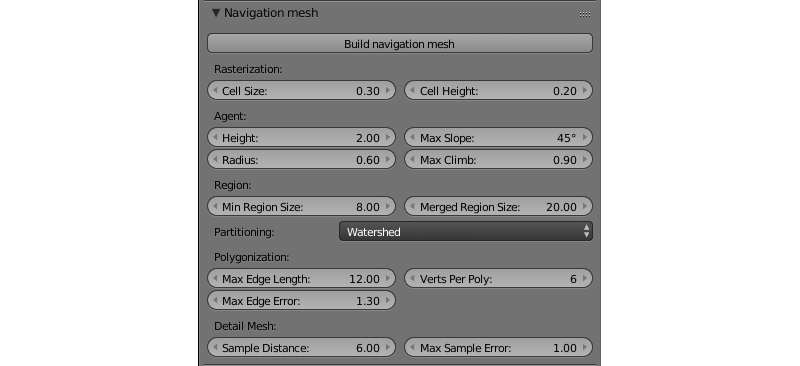Increase Cell Size with right arrow
This screenshot has height=366, width=800.
[x=388, y=90]
